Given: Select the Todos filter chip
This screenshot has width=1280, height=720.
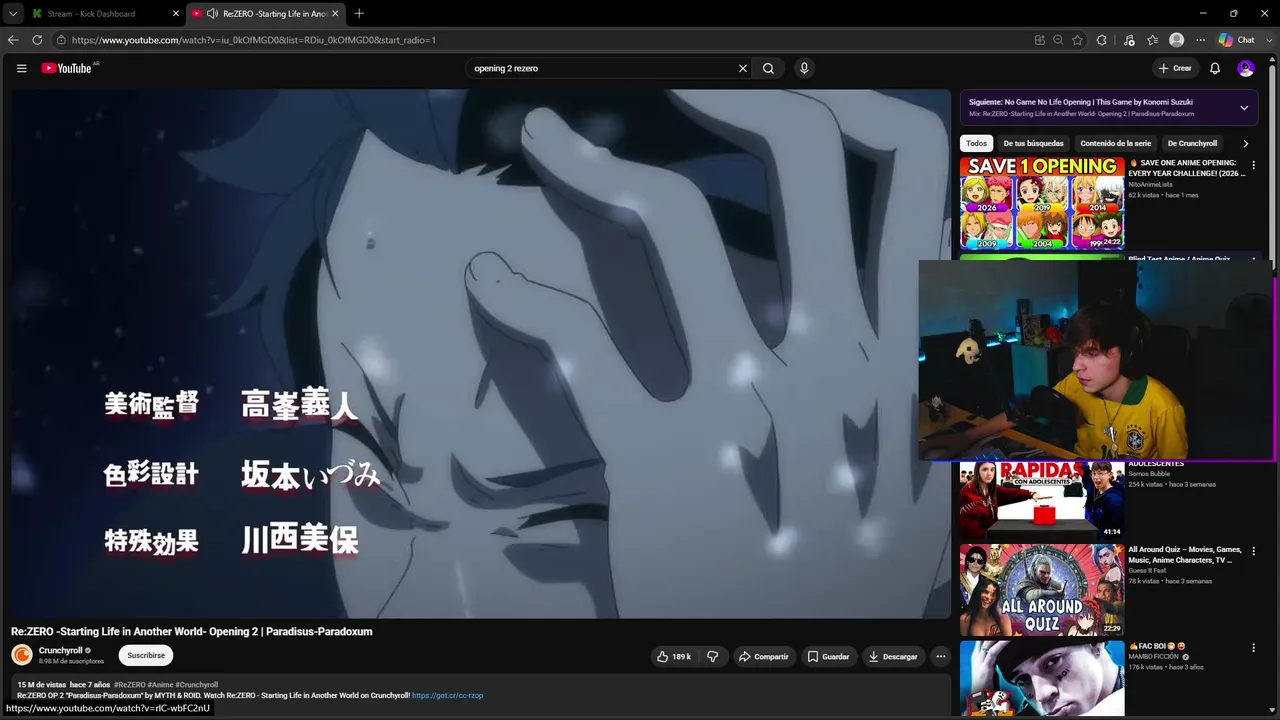Looking at the screenshot, I should pos(976,143).
